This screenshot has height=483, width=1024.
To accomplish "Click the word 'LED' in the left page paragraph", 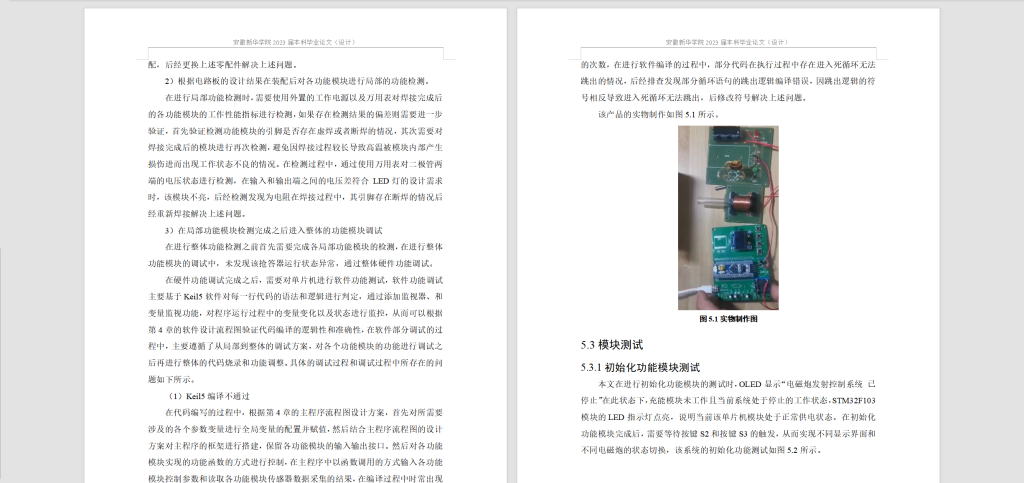I will pos(381,181).
